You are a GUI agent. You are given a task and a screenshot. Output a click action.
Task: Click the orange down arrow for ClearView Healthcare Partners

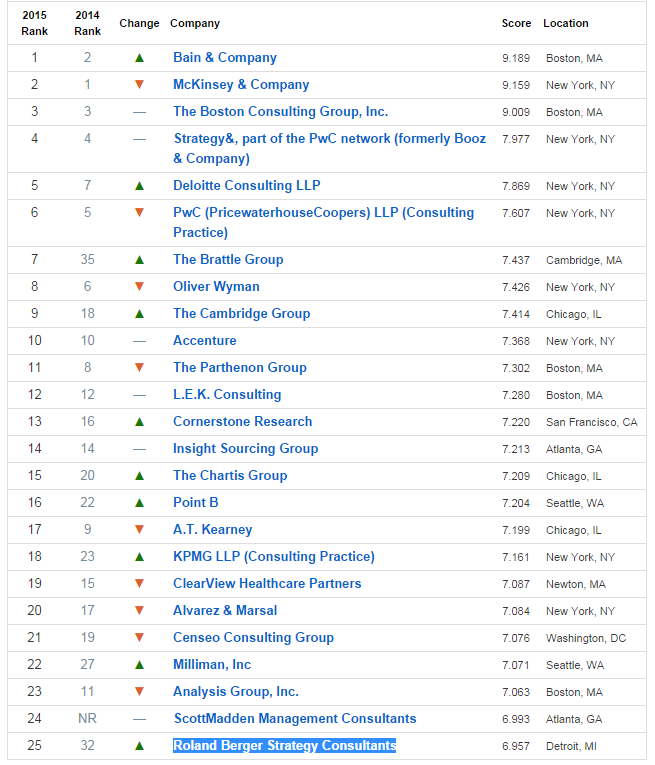[139, 584]
